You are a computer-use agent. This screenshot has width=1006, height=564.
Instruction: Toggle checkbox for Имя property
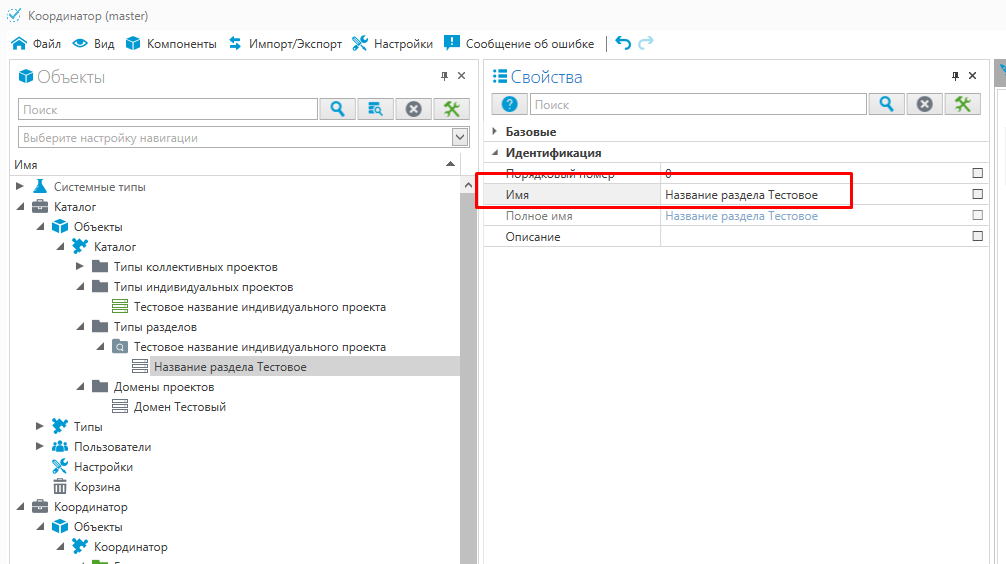tap(977, 194)
